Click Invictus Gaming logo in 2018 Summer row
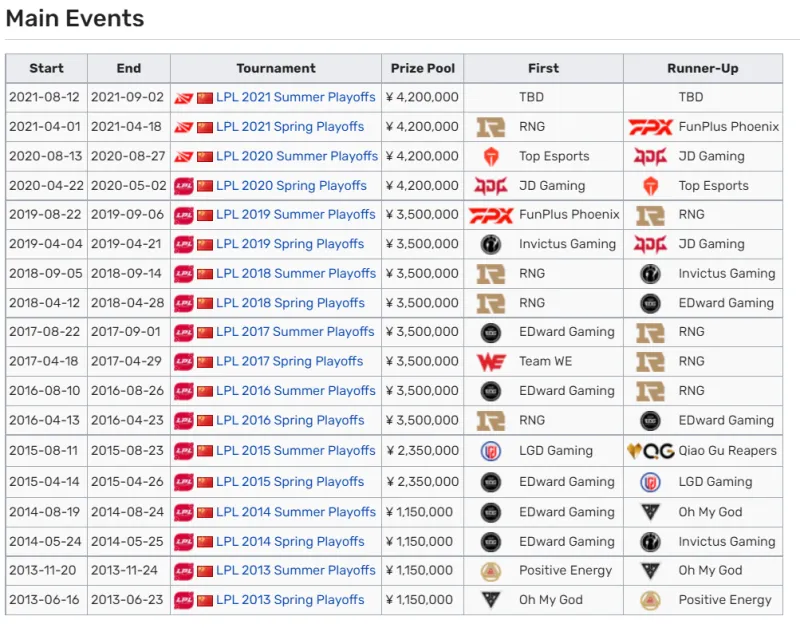Screen dimensions: 800x628 [650, 273]
